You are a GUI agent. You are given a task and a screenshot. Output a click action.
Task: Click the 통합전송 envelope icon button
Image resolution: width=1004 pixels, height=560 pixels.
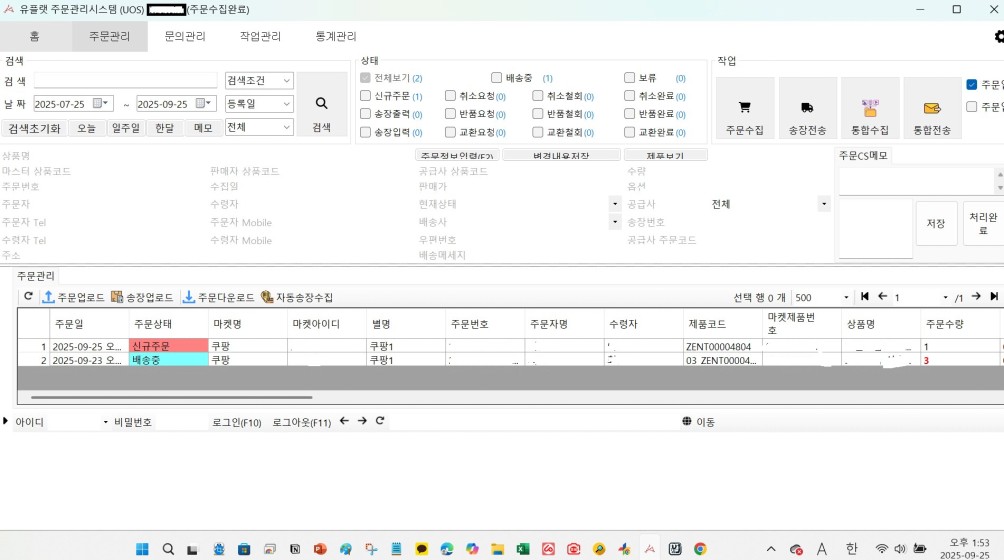[x=932, y=108]
